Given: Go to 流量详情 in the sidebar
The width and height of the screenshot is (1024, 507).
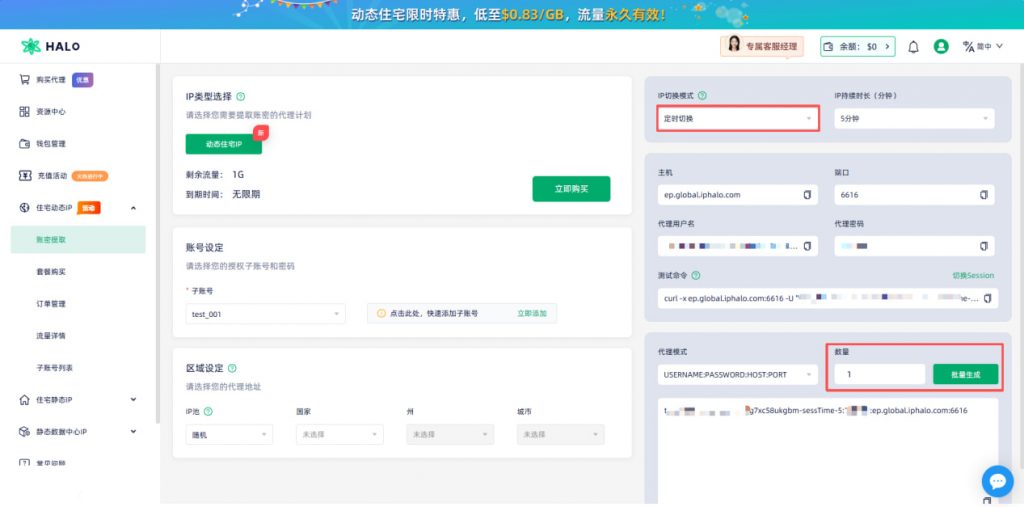Looking at the screenshot, I should [51, 336].
